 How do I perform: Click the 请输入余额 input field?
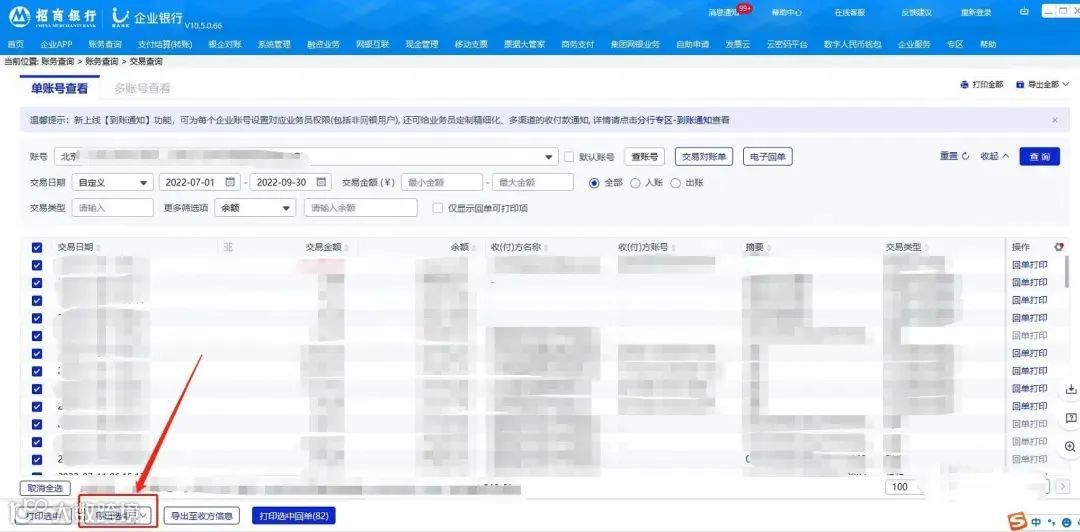361,207
